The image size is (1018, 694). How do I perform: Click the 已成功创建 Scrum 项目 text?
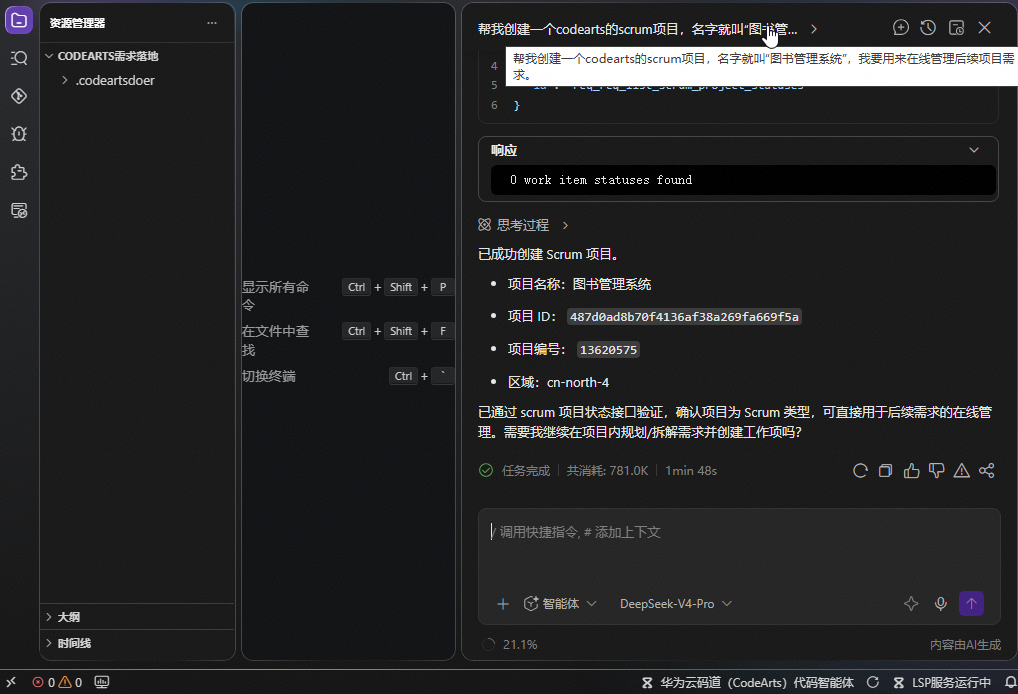coord(549,254)
